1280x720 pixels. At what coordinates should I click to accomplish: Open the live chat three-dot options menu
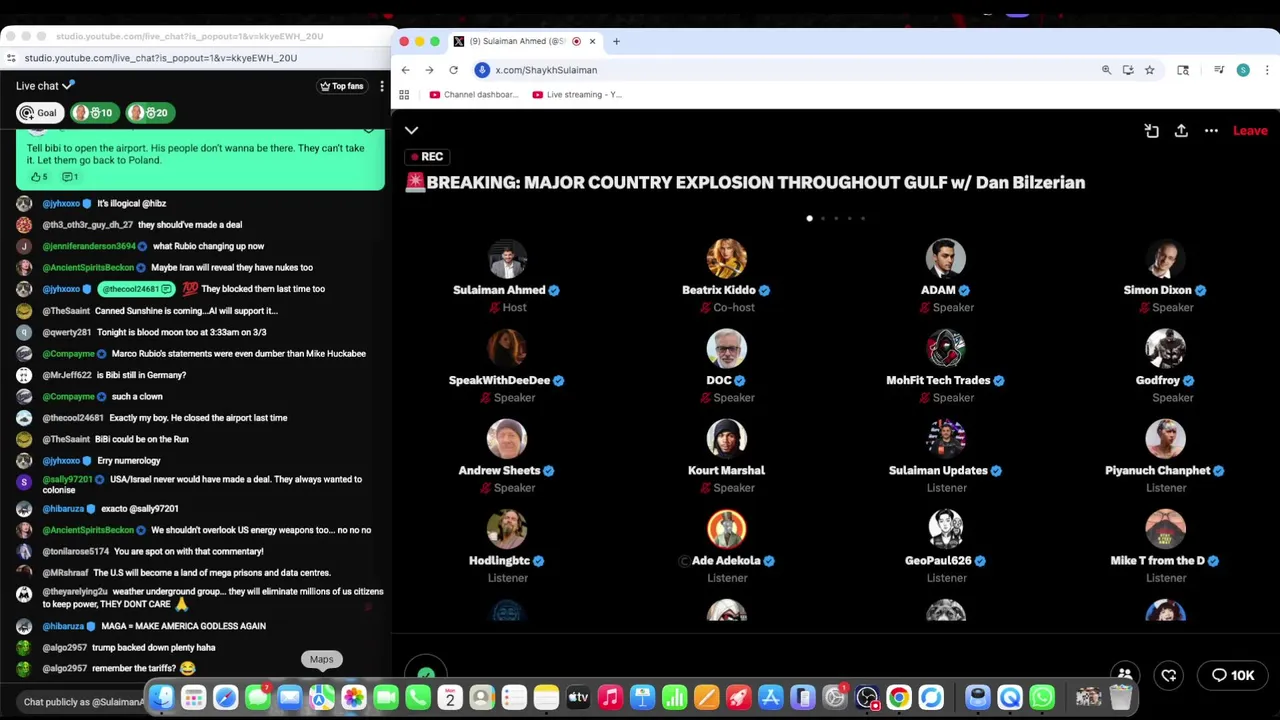pyautogui.click(x=381, y=86)
